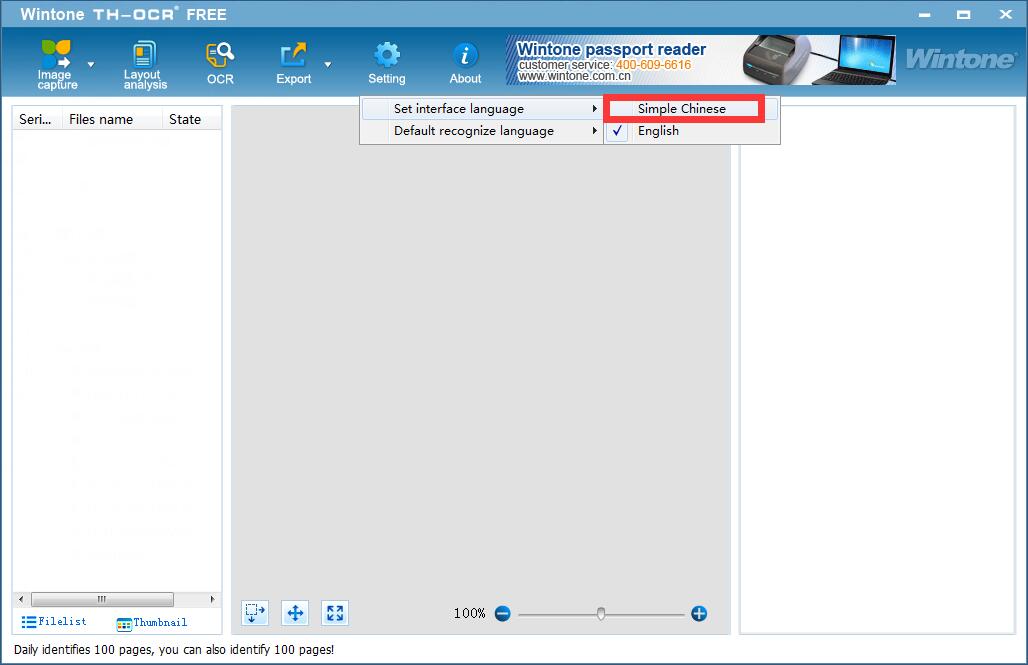Screen dimensions: 1028x665
Task: Start OCR recognition
Action: [220, 55]
